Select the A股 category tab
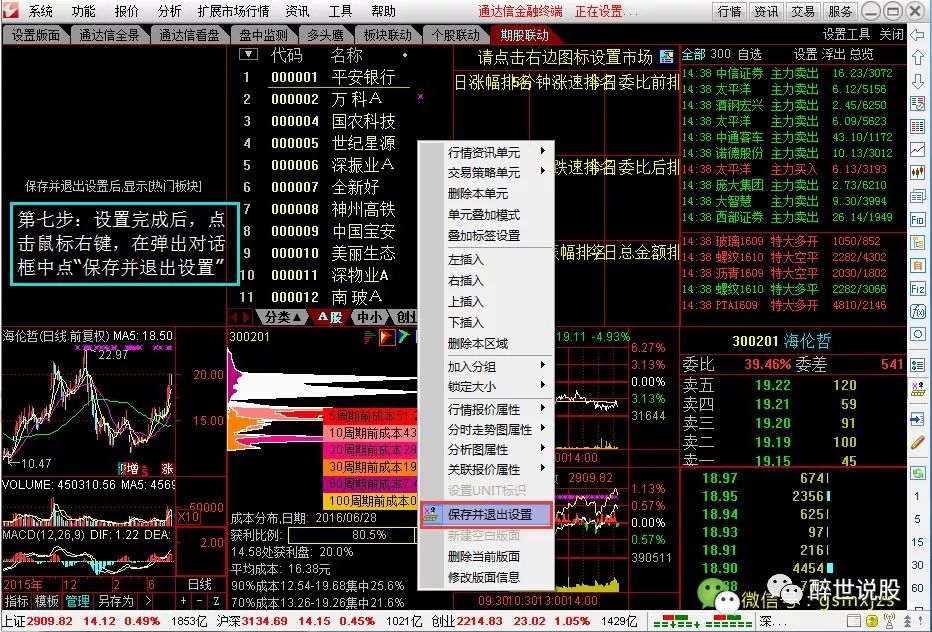The image size is (932, 632). (x=330, y=317)
